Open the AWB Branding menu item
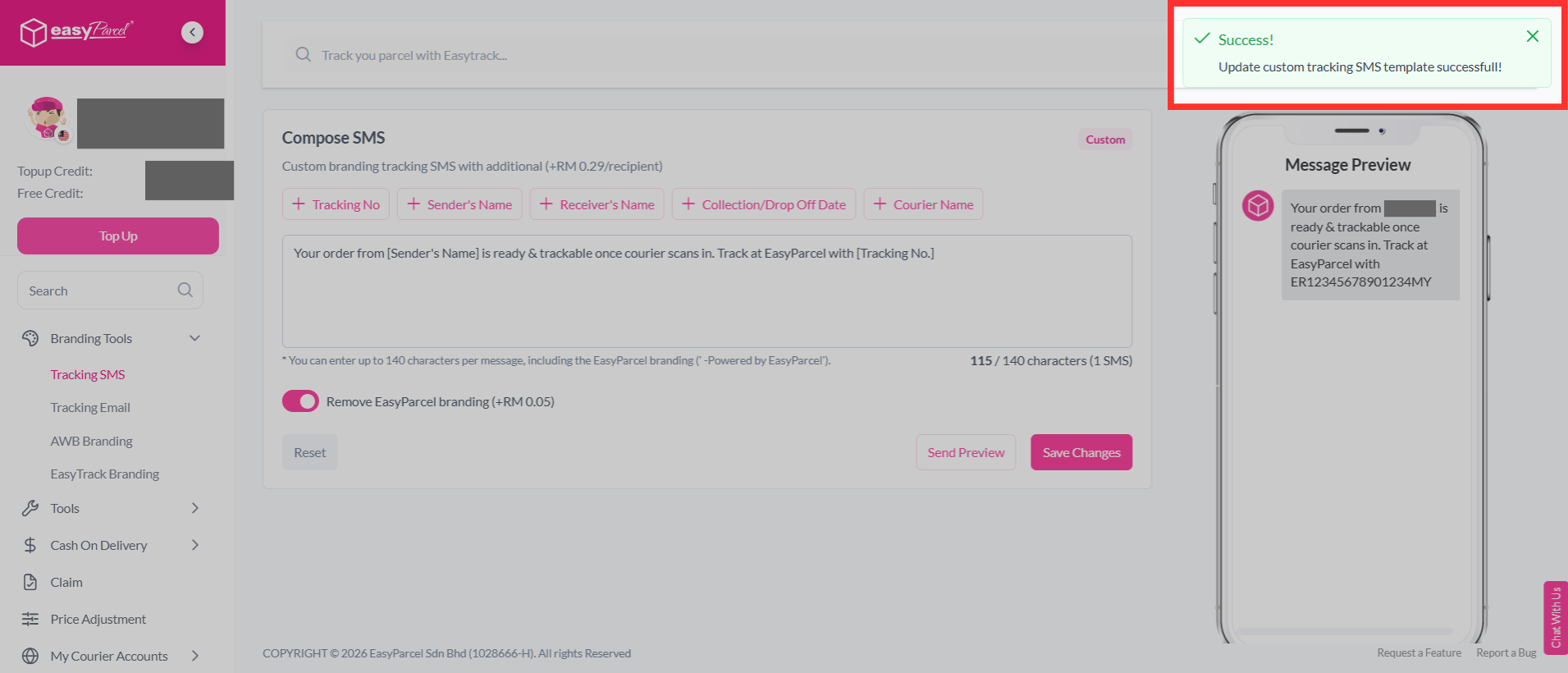1568x673 pixels. [x=91, y=441]
